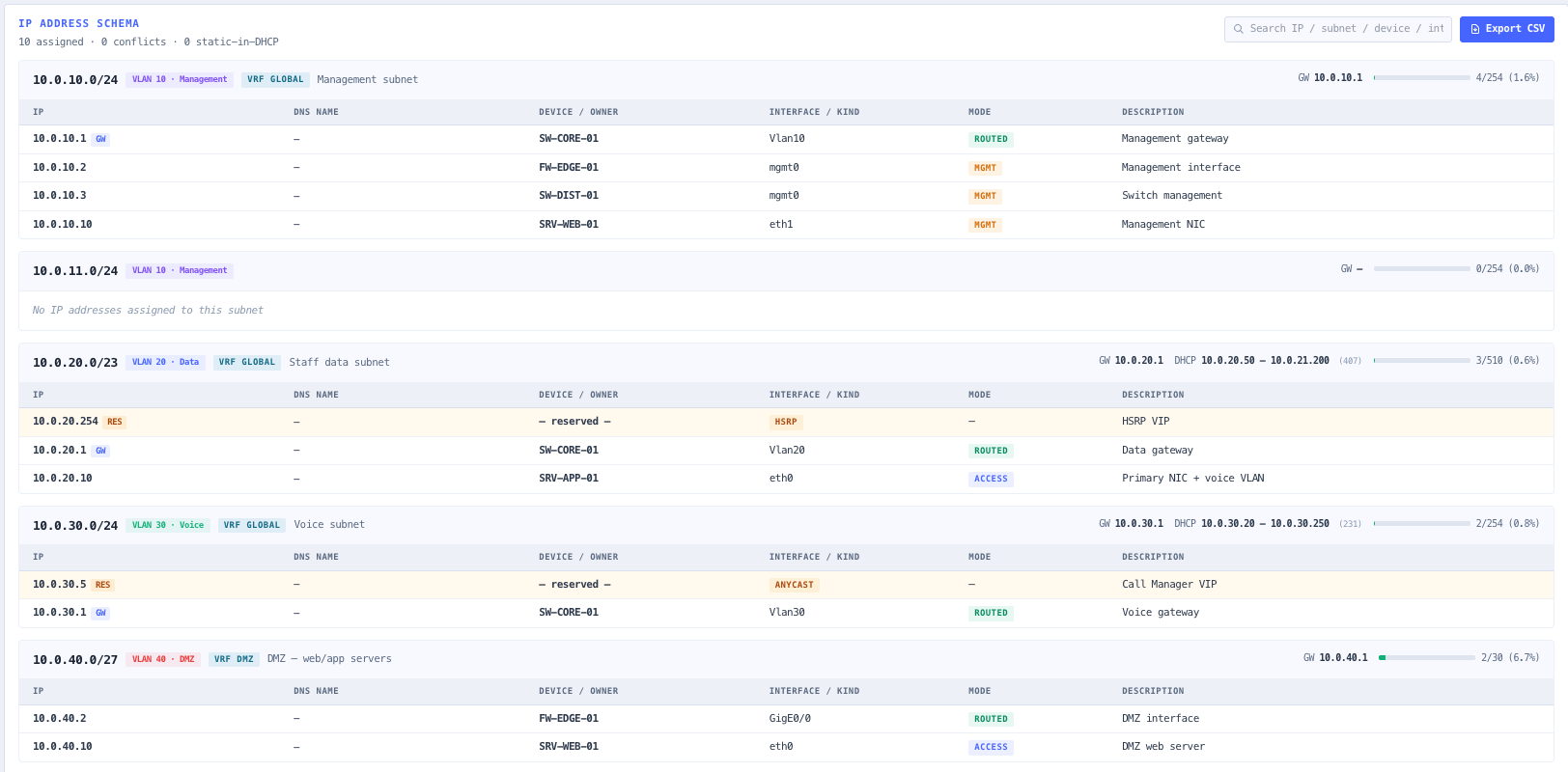This screenshot has width=1568, height=772.
Task: Select IP address 10.0.10.10
Action: pyautogui.click(x=63, y=225)
